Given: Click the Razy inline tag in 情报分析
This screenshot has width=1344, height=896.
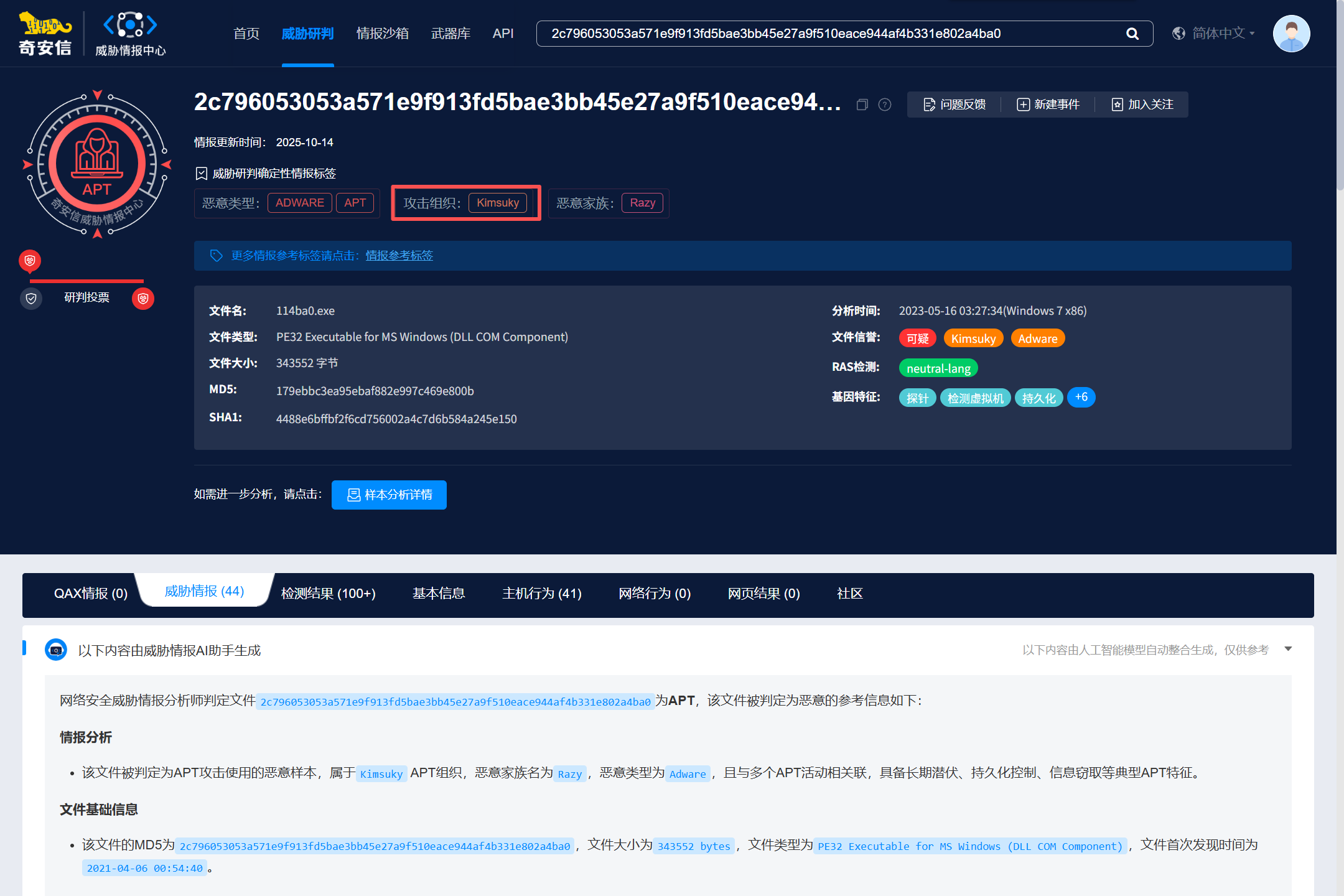Looking at the screenshot, I should point(570,774).
